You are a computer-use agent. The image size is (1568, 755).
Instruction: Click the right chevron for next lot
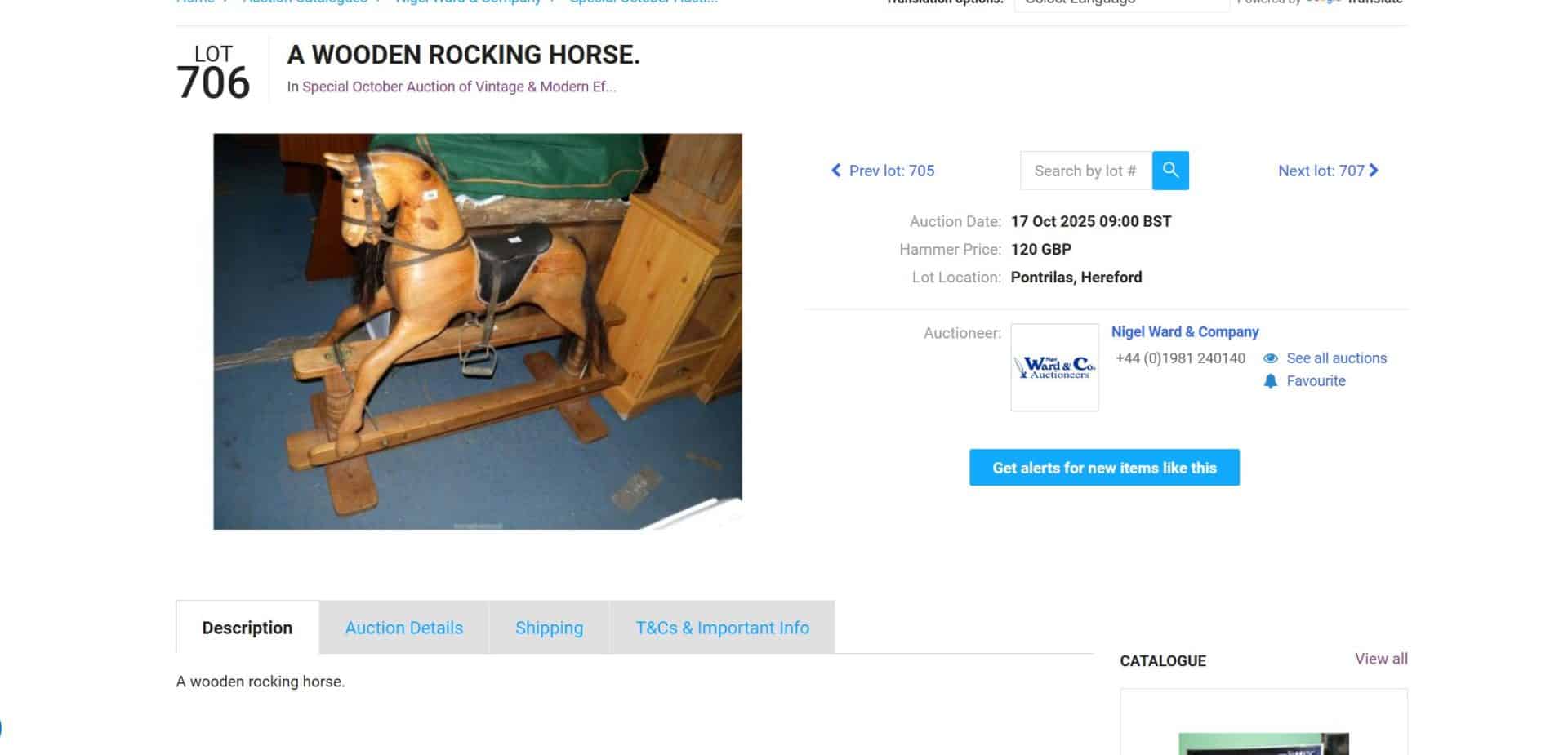[x=1374, y=171]
